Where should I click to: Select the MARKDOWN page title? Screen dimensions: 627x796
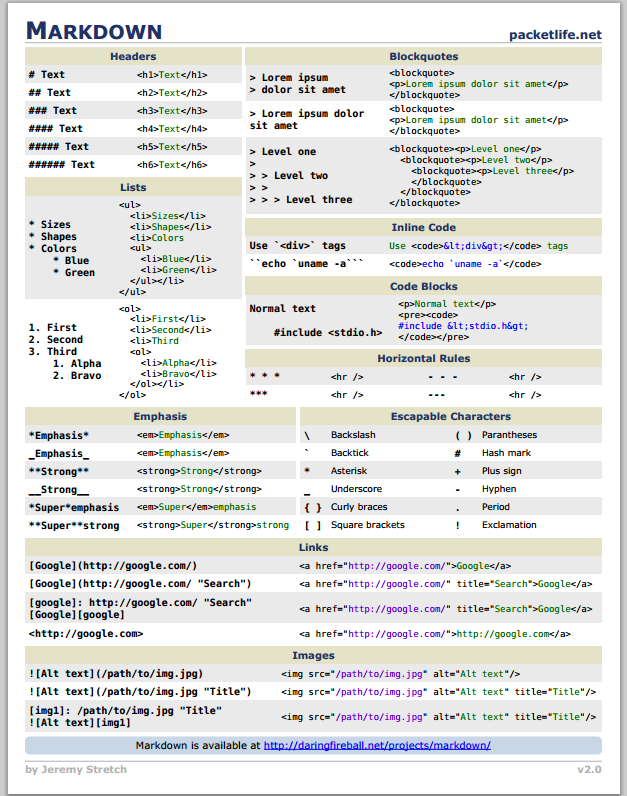tap(94, 31)
